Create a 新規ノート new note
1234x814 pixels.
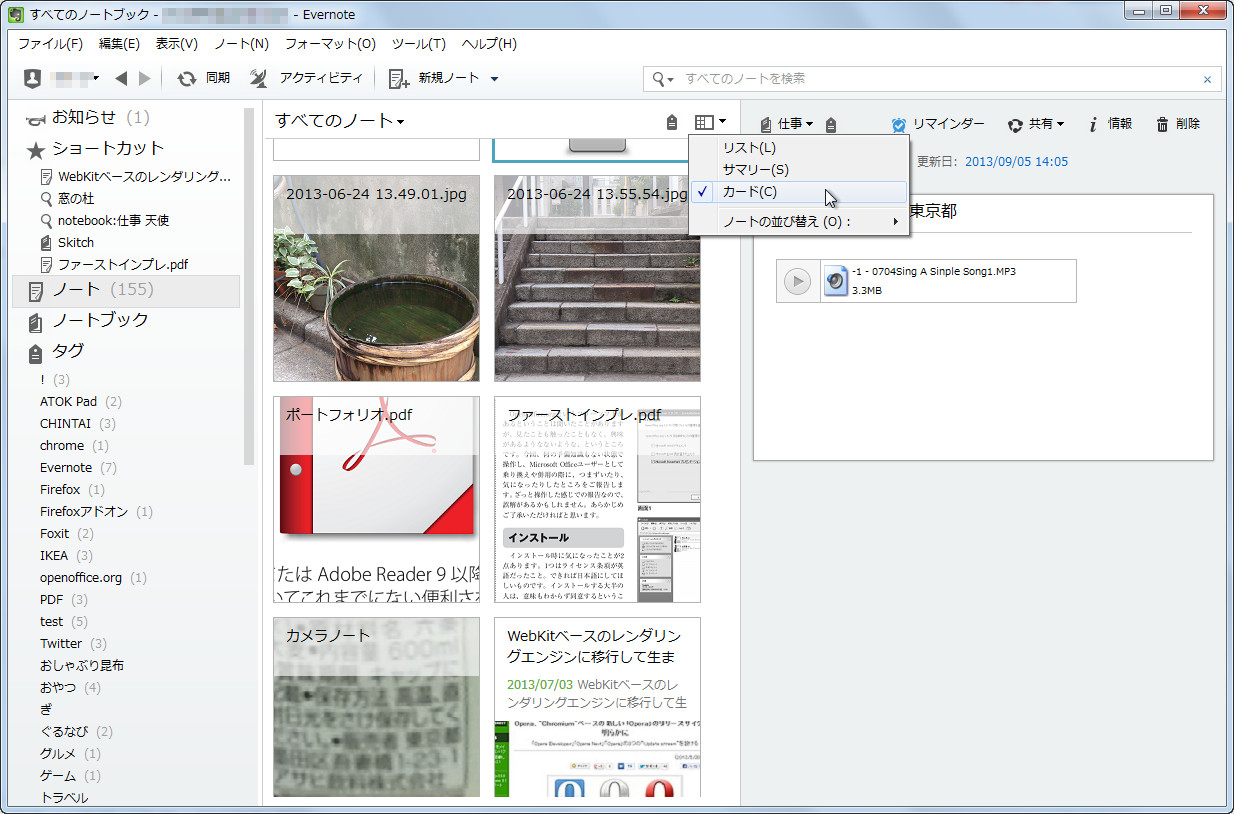click(x=434, y=78)
